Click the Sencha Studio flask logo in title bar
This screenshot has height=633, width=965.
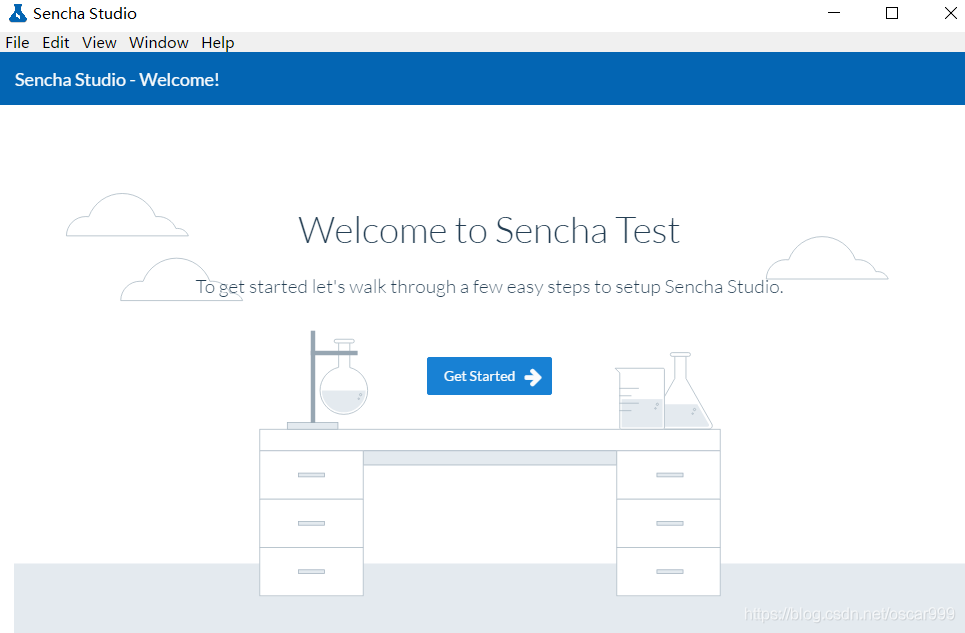click(18, 14)
